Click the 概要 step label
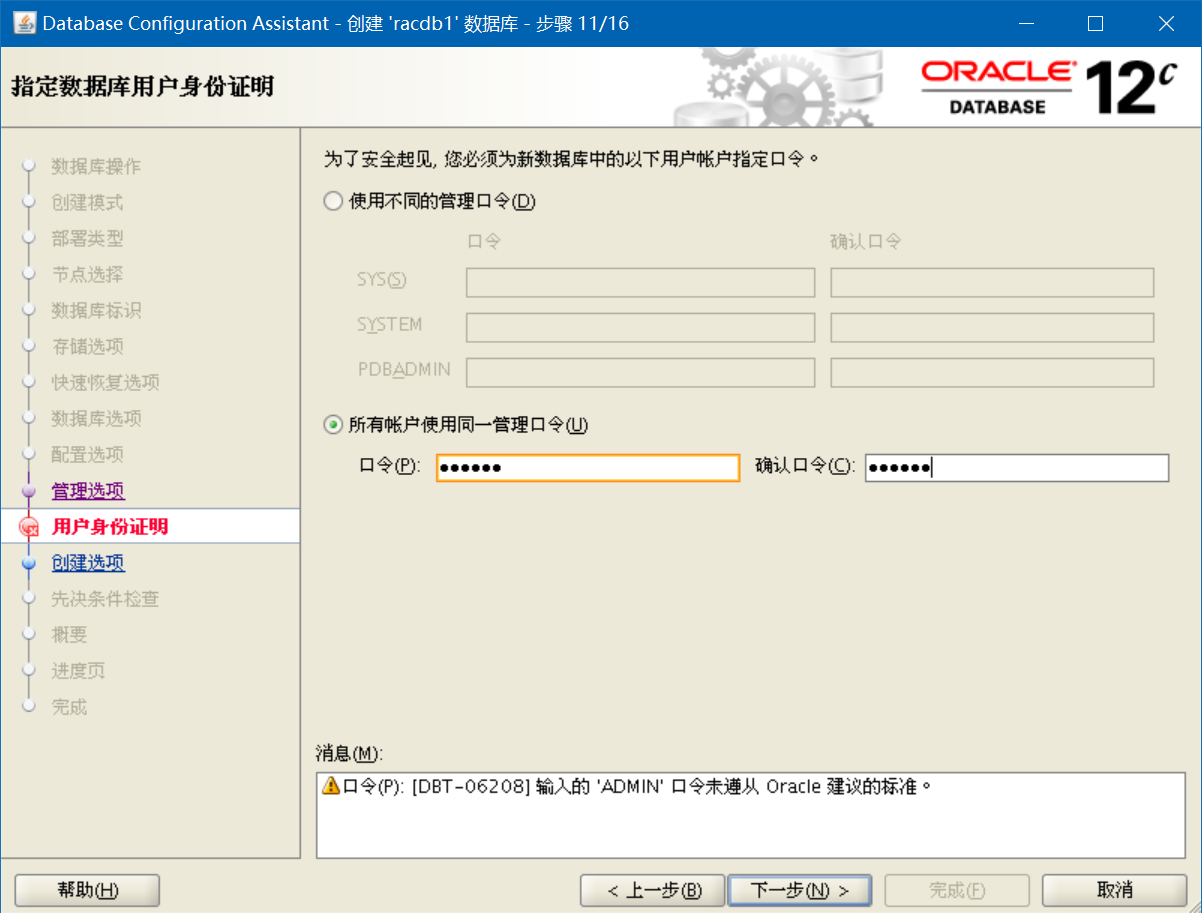This screenshot has height=913, width=1202. point(69,635)
